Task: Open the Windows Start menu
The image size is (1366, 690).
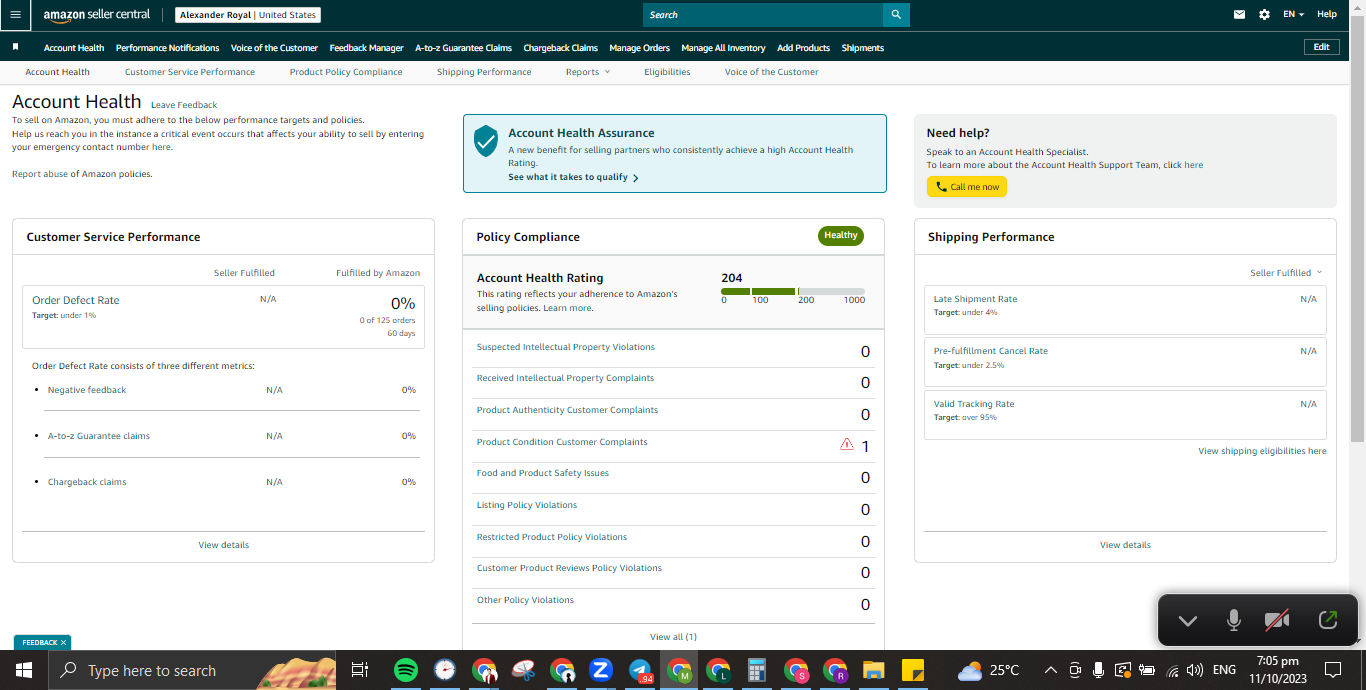Action: point(24,670)
